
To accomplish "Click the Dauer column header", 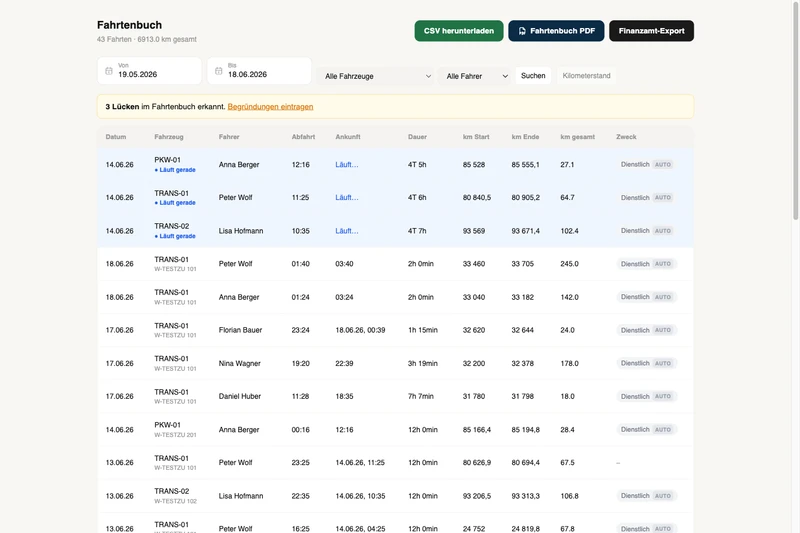I will [x=417, y=137].
